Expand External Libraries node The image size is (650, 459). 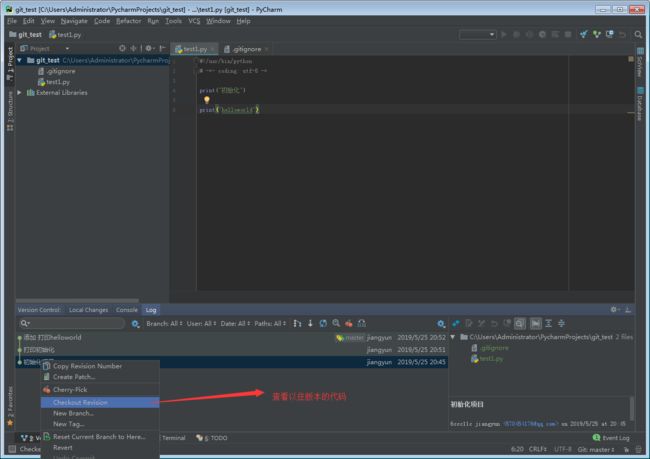tap(19, 92)
